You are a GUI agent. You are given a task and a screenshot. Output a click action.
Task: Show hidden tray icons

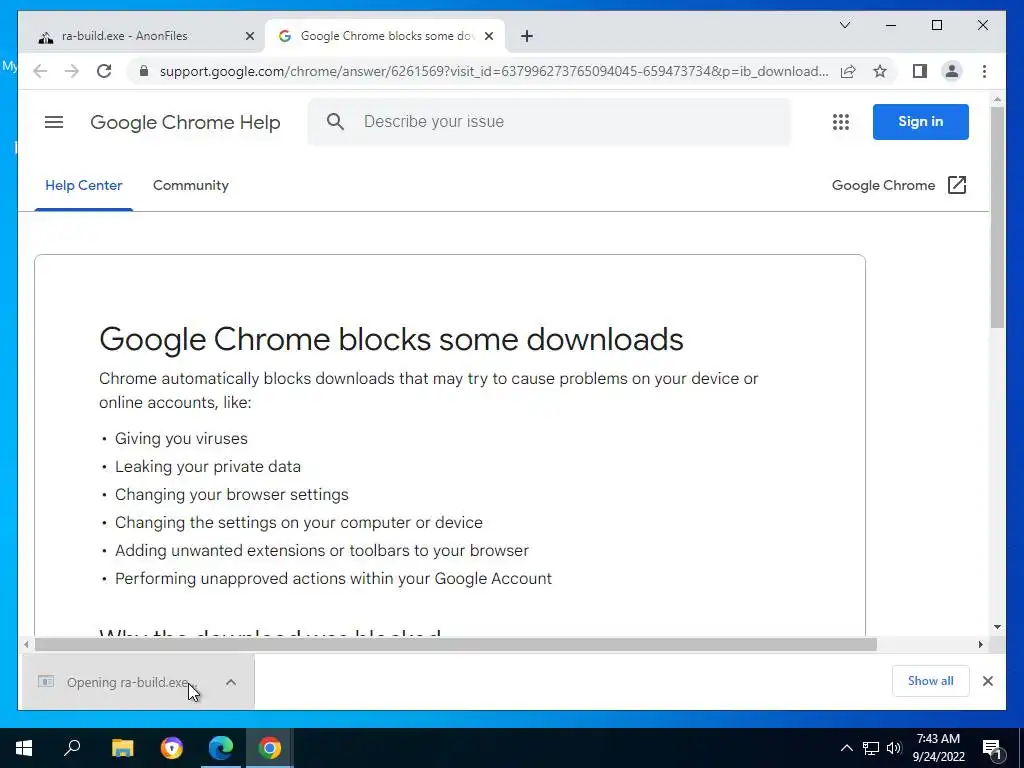point(846,748)
